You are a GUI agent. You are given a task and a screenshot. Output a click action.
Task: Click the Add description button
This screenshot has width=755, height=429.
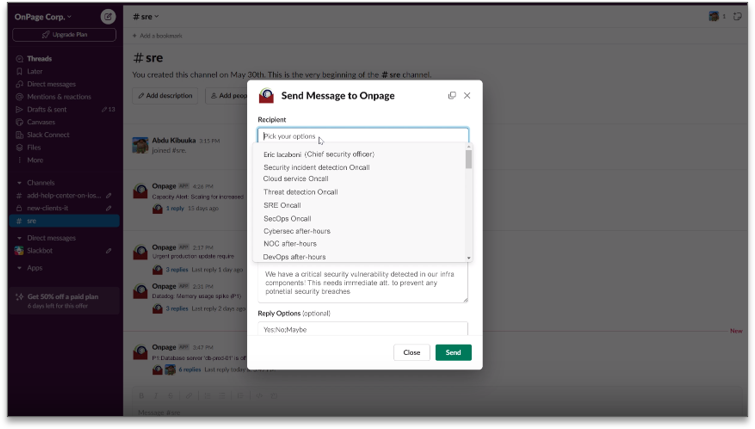[x=165, y=96]
